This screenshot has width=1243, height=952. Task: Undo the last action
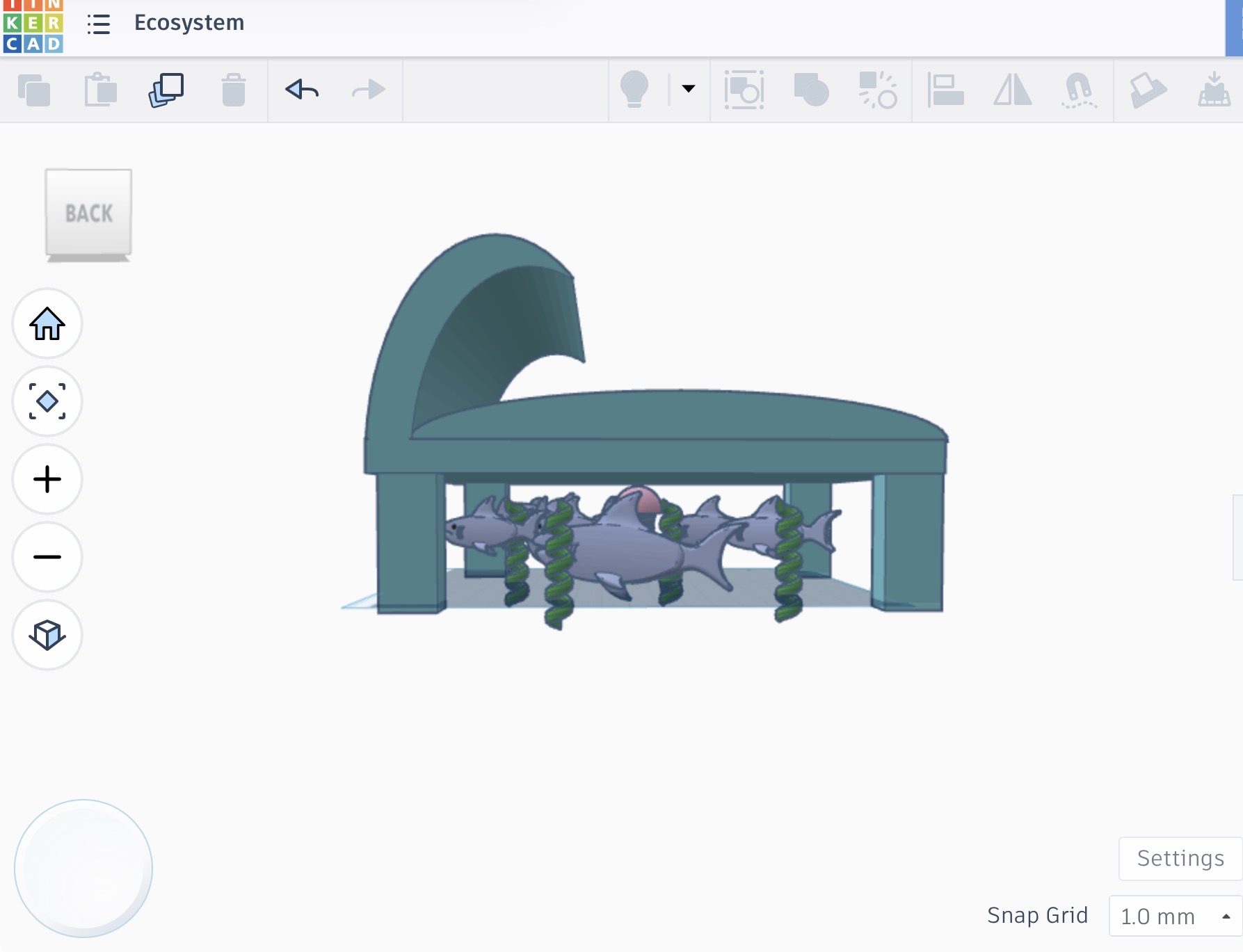(302, 89)
